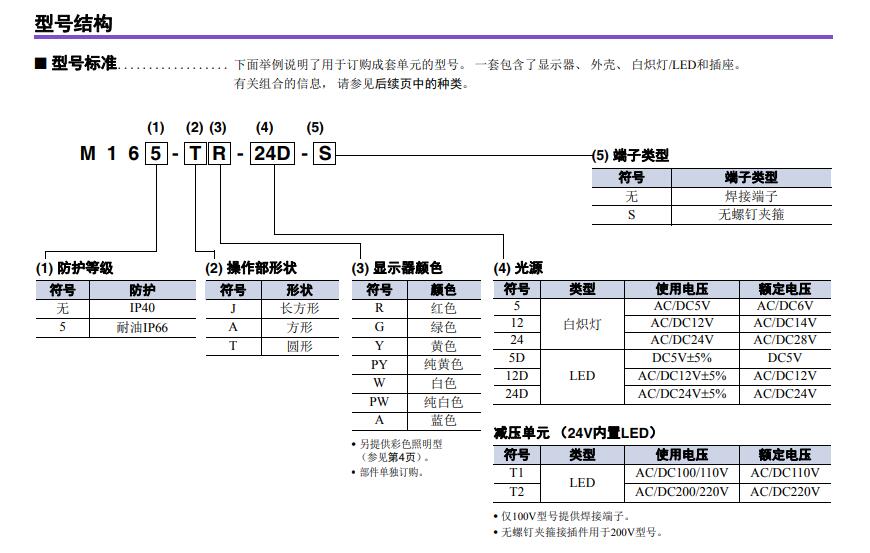Click the 减压单元 (24V内置LED) heading
This screenshot has height=553, width=870.
pyautogui.click(x=575, y=433)
